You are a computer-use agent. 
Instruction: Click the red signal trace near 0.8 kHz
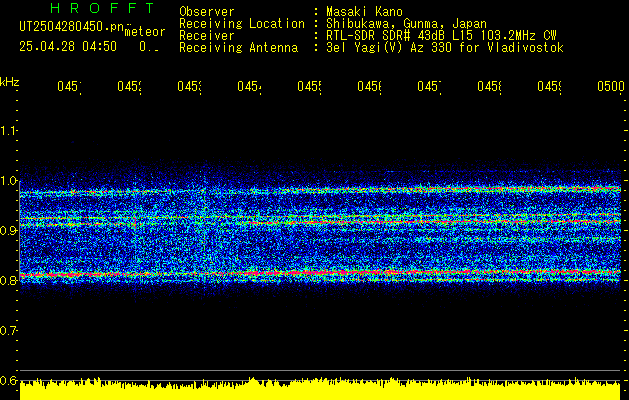click(x=320, y=273)
